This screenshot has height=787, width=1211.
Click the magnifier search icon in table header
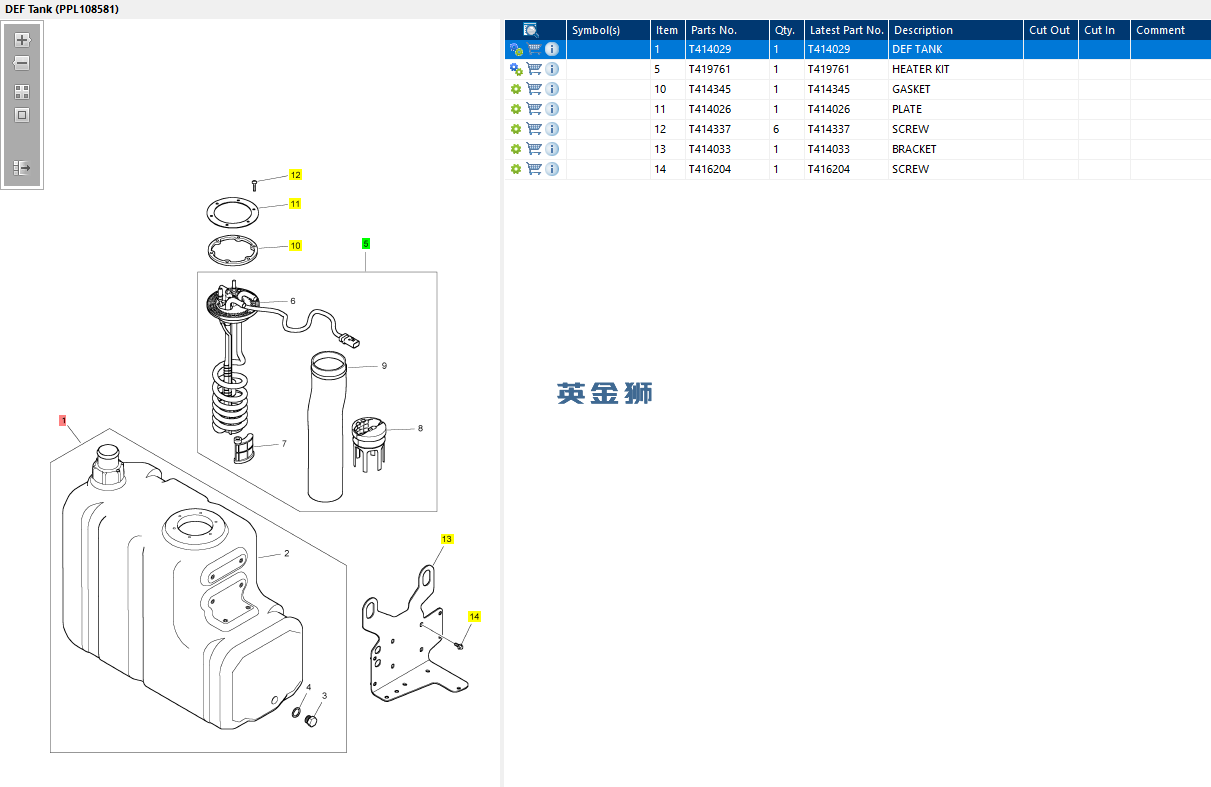[x=531, y=30]
